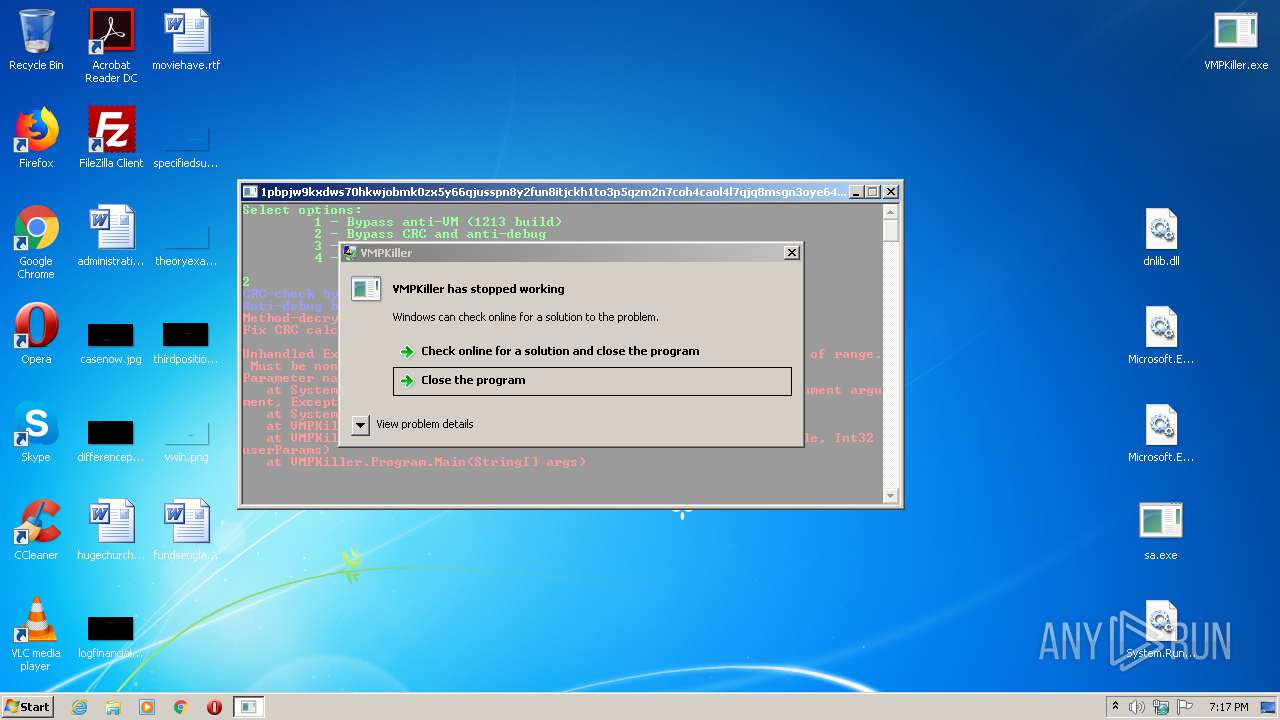Screen dimensions: 1280x720
Task: Select sa.exe desktop icon
Action: tap(1161, 530)
